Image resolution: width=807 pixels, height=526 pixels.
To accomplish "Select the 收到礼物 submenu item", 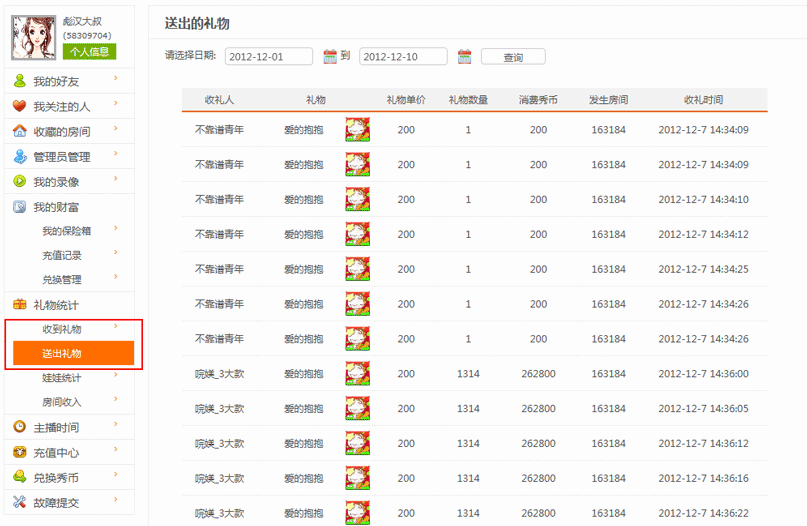I will click(x=62, y=329).
